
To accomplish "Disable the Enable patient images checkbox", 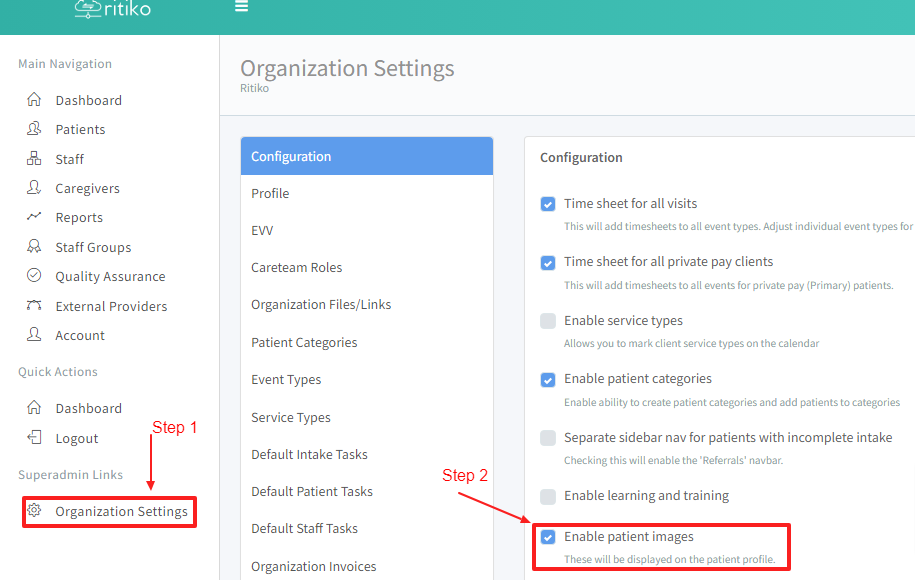I will coord(548,537).
